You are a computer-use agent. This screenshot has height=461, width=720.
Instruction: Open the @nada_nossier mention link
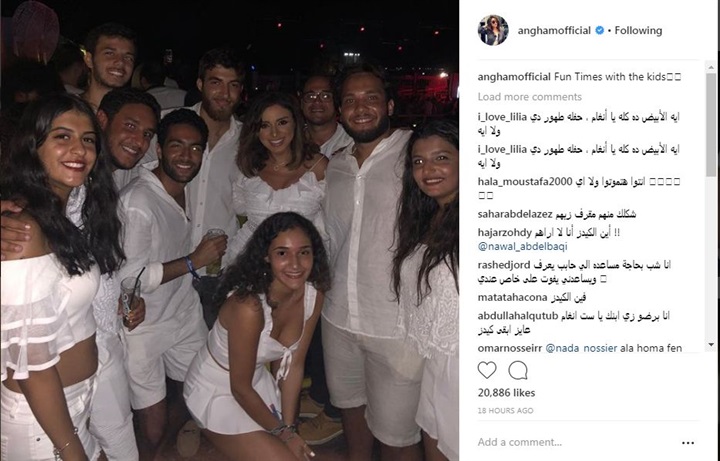tap(581, 348)
